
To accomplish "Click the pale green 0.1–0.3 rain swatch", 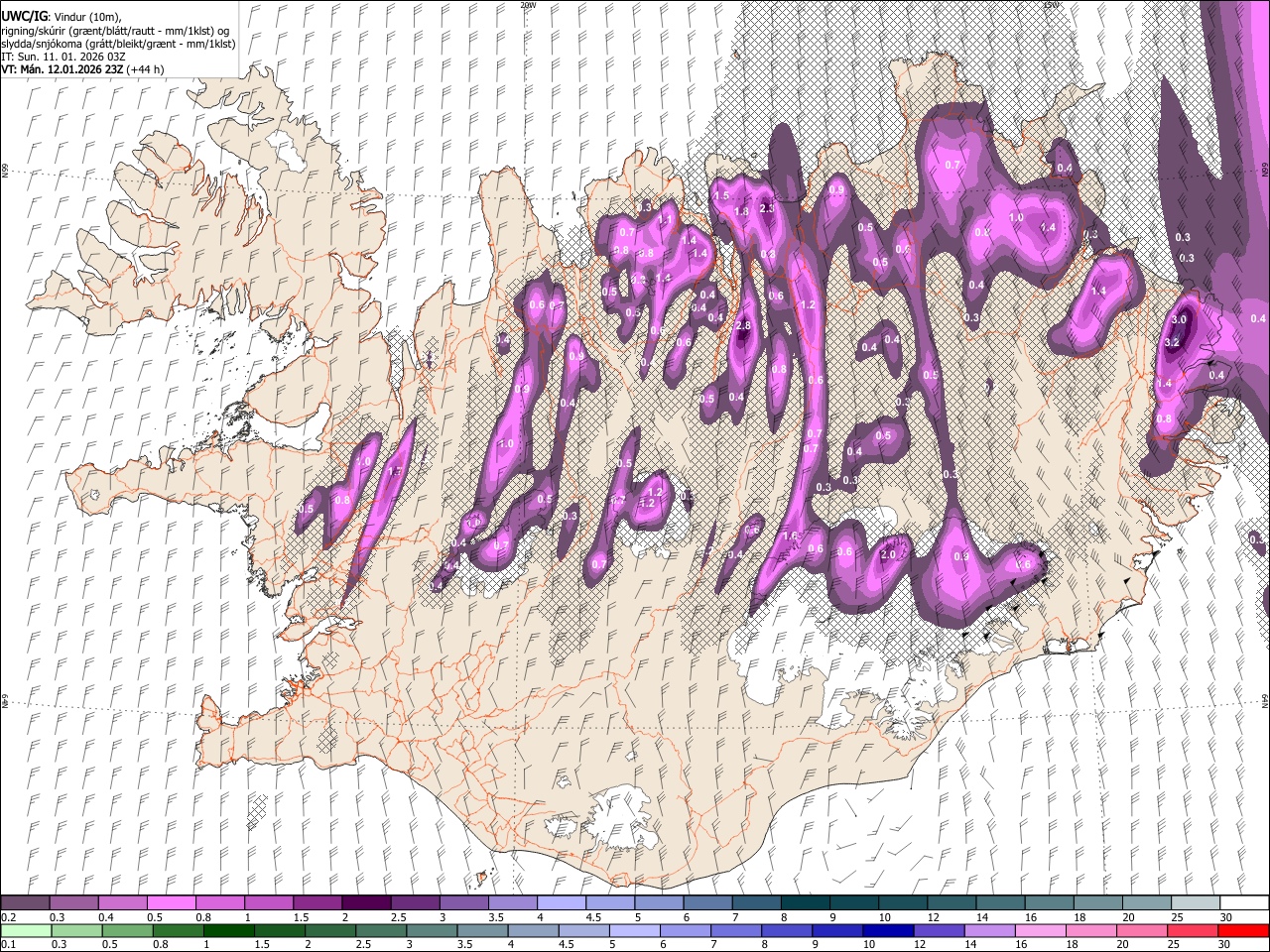I will [x=26, y=930].
